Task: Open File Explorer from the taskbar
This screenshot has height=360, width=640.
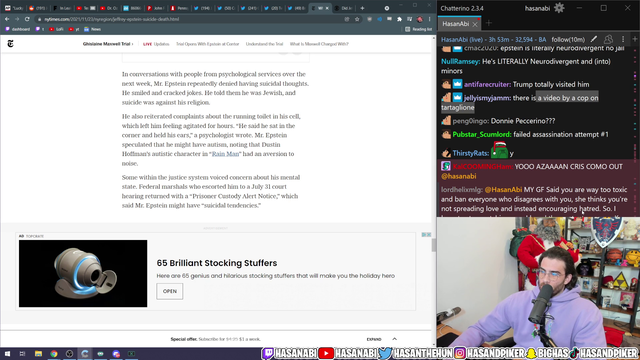Action: pyautogui.click(x=38, y=353)
